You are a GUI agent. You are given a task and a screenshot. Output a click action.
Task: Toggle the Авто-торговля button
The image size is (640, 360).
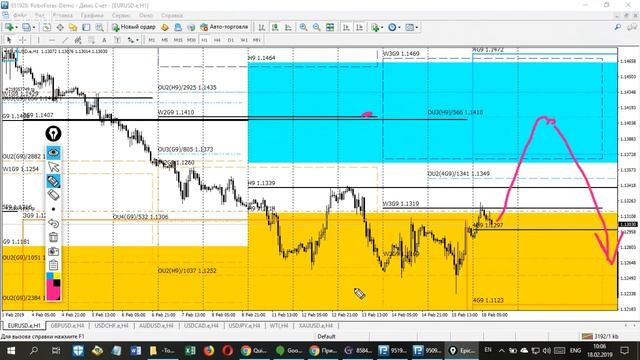[224, 27]
